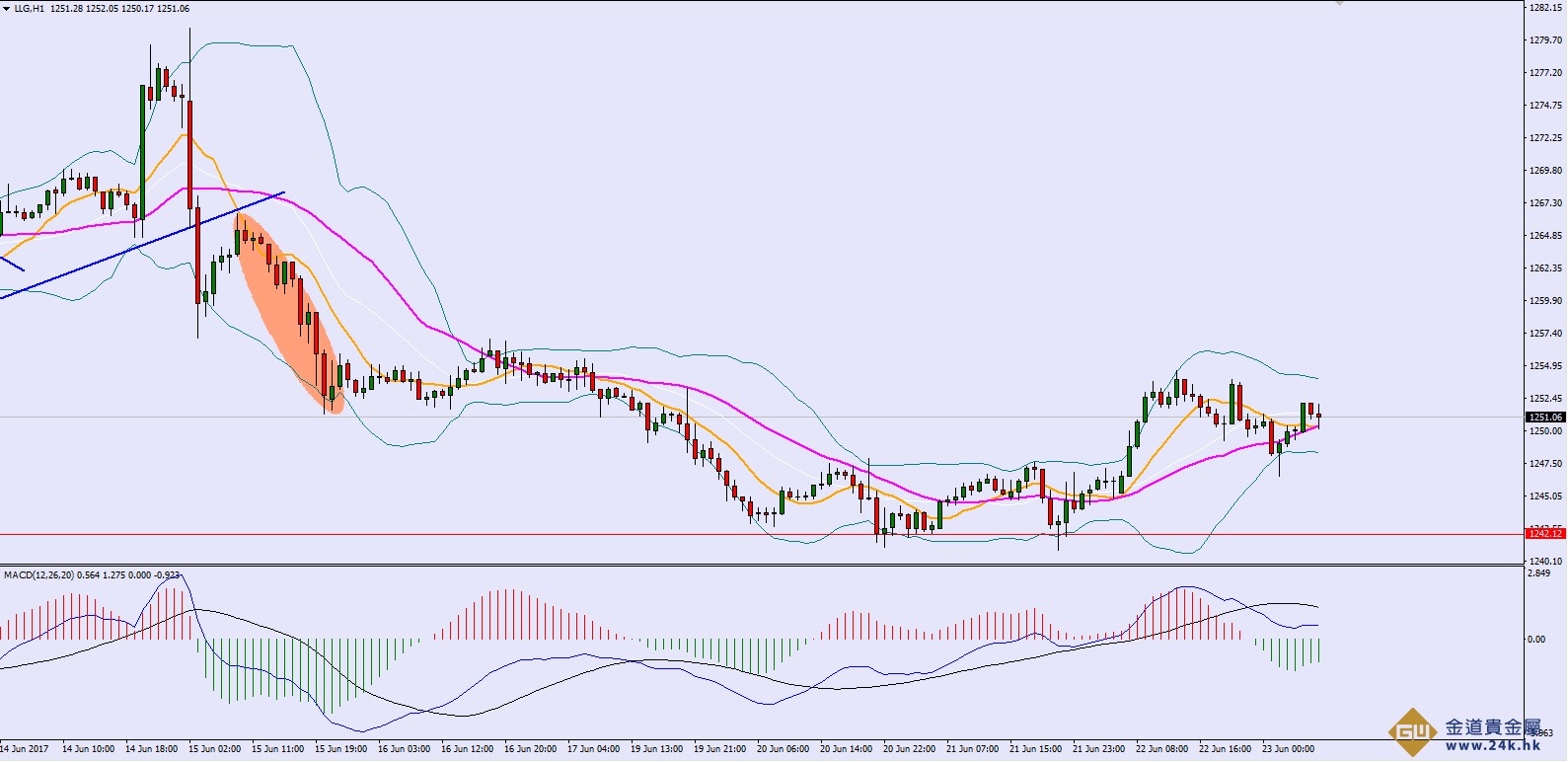The width and height of the screenshot is (1568, 762).
Task: Click the current price tag 1251.06
Action: pos(1545,418)
